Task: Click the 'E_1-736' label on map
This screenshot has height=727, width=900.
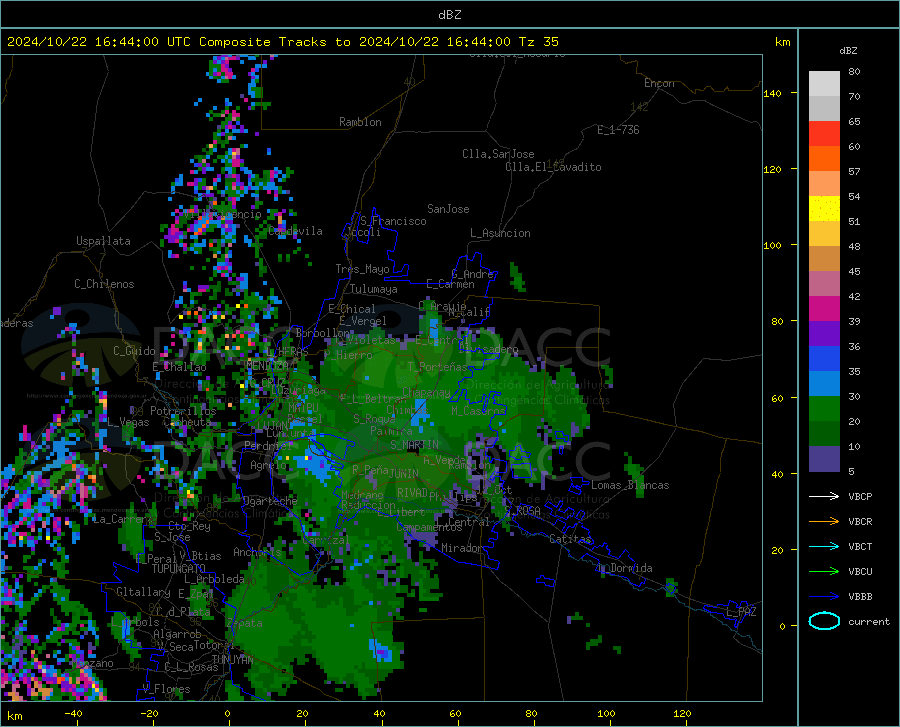Action: coord(618,130)
